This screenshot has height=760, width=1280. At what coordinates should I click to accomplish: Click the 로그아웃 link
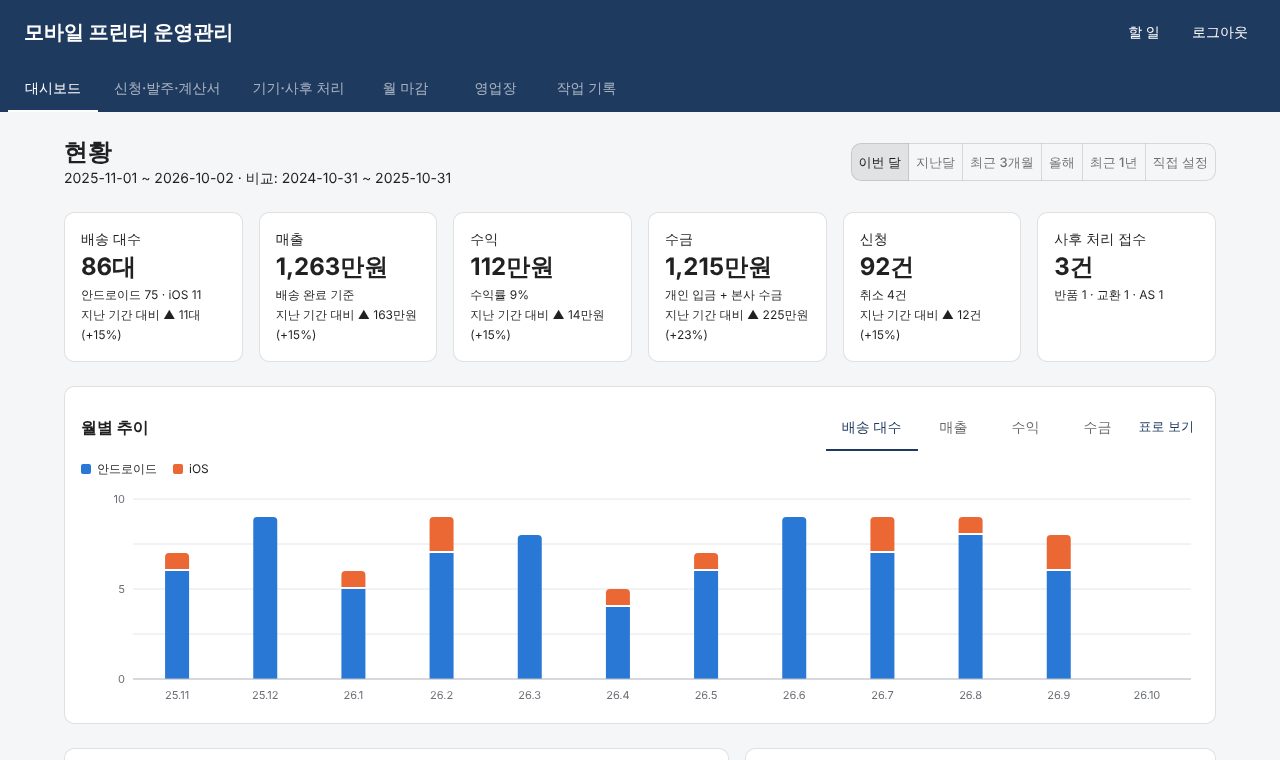[x=1220, y=32]
